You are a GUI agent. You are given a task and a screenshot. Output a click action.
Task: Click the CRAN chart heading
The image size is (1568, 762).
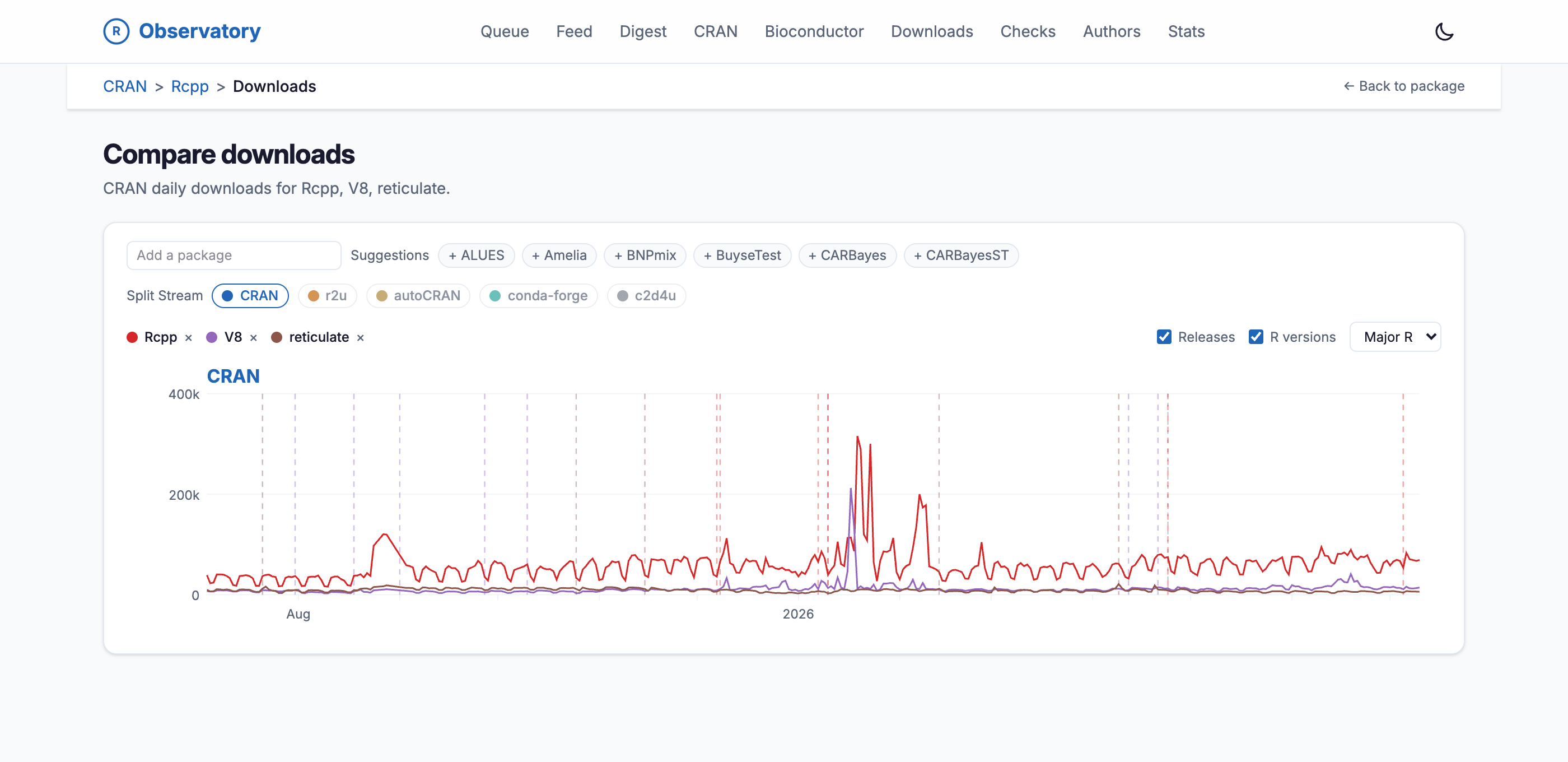(233, 376)
